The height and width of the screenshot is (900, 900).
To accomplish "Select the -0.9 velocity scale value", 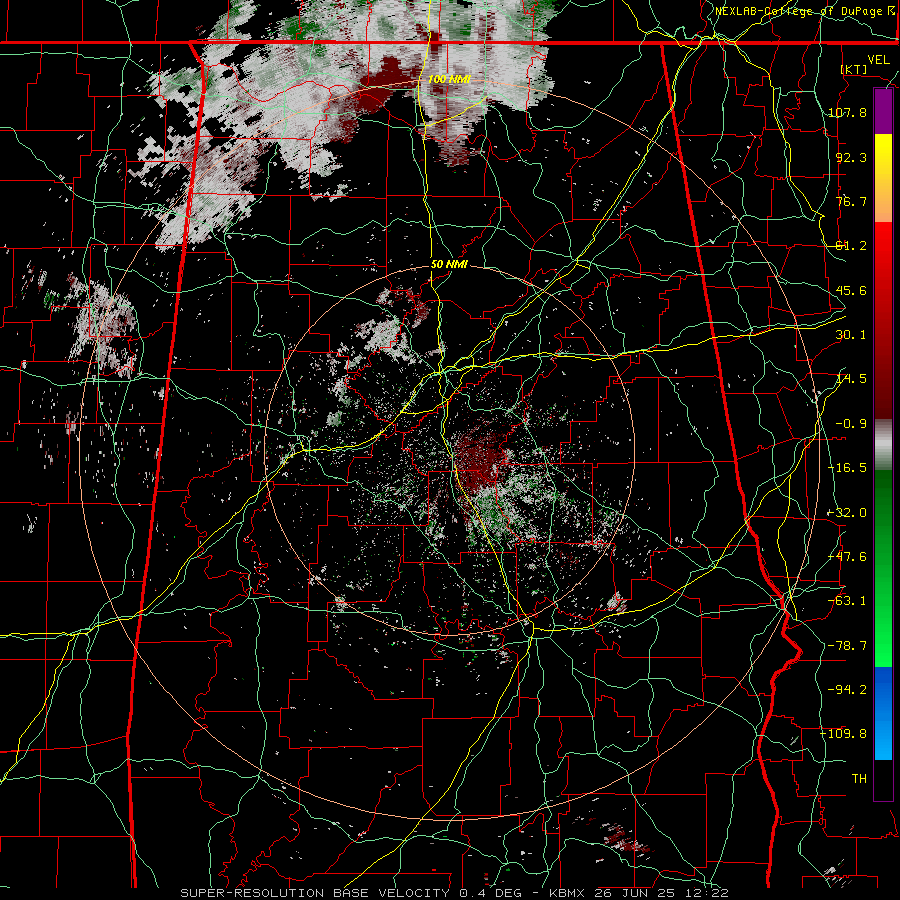I will tap(851, 424).
